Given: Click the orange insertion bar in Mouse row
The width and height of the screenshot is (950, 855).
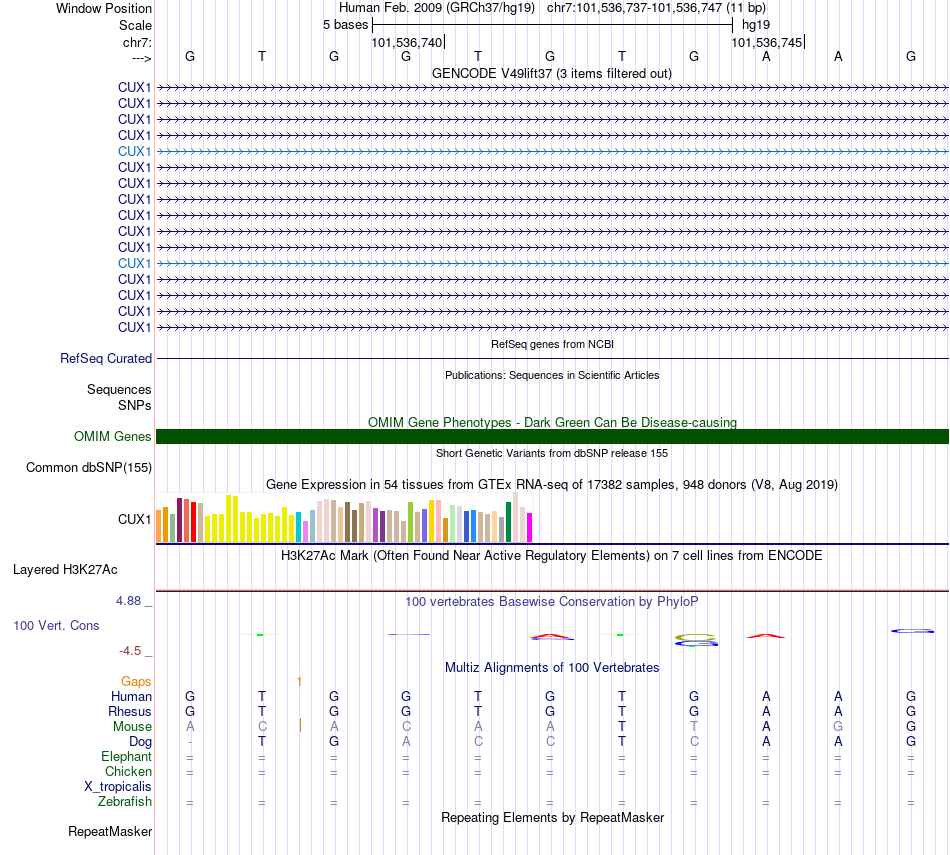Looking at the screenshot, I should click(x=301, y=725).
